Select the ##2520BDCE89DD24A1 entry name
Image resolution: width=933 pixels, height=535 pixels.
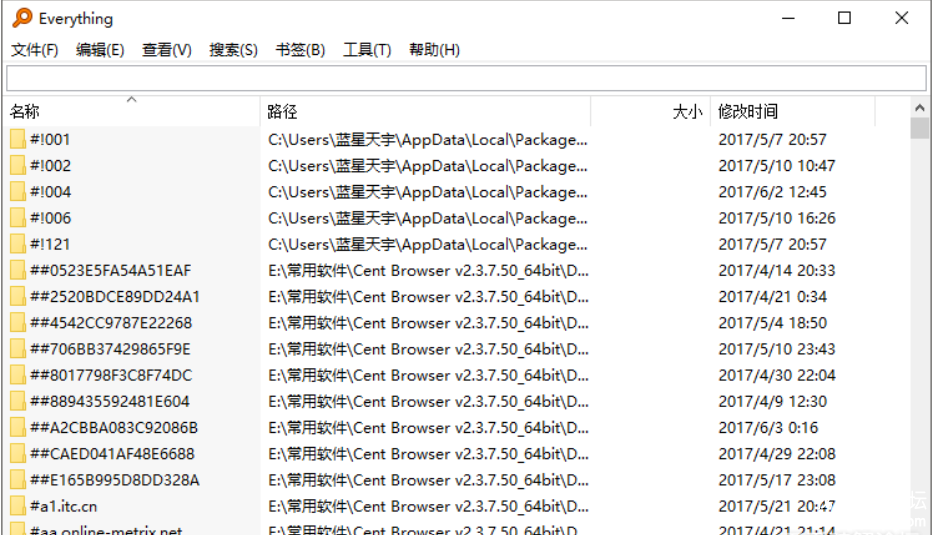[x=115, y=296]
